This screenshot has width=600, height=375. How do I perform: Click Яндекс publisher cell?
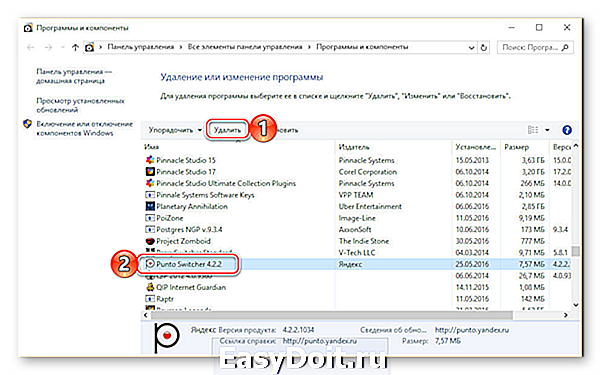pos(350,264)
